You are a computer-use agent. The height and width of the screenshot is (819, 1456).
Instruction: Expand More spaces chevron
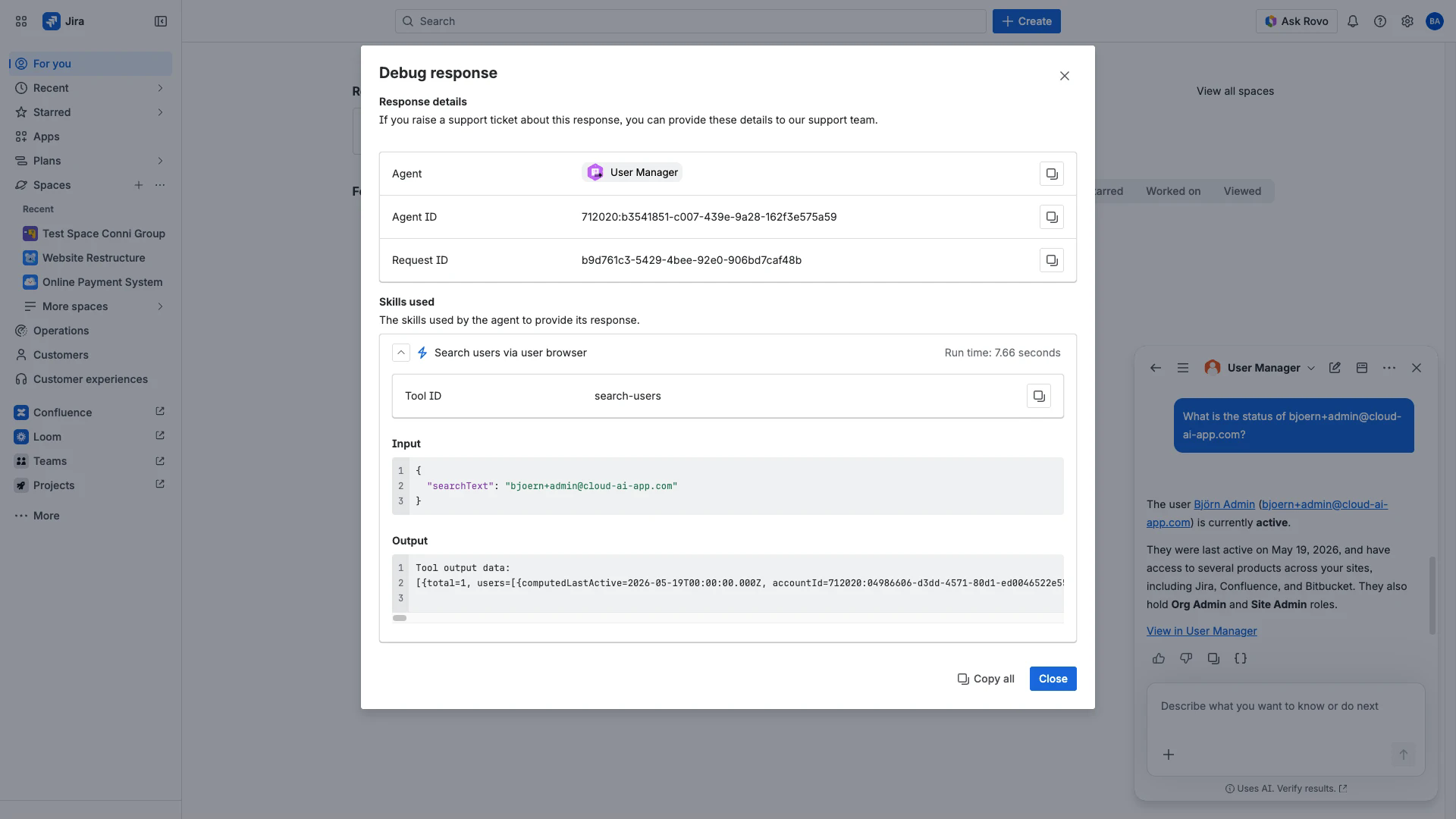point(160,306)
